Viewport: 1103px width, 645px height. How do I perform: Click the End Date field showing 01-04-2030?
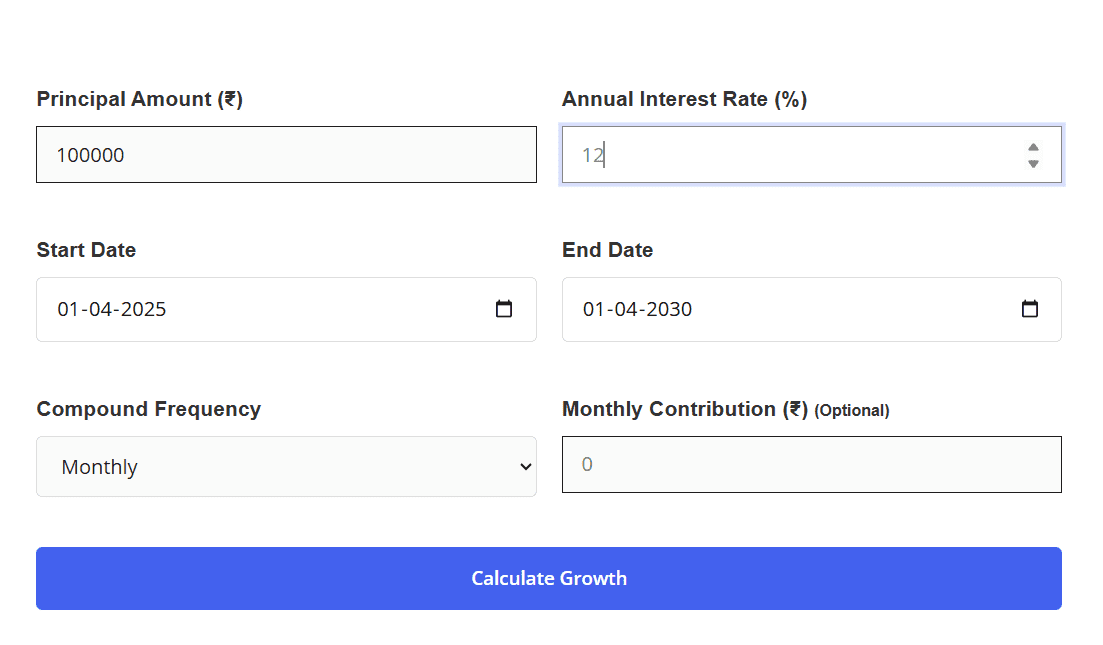coord(780,309)
